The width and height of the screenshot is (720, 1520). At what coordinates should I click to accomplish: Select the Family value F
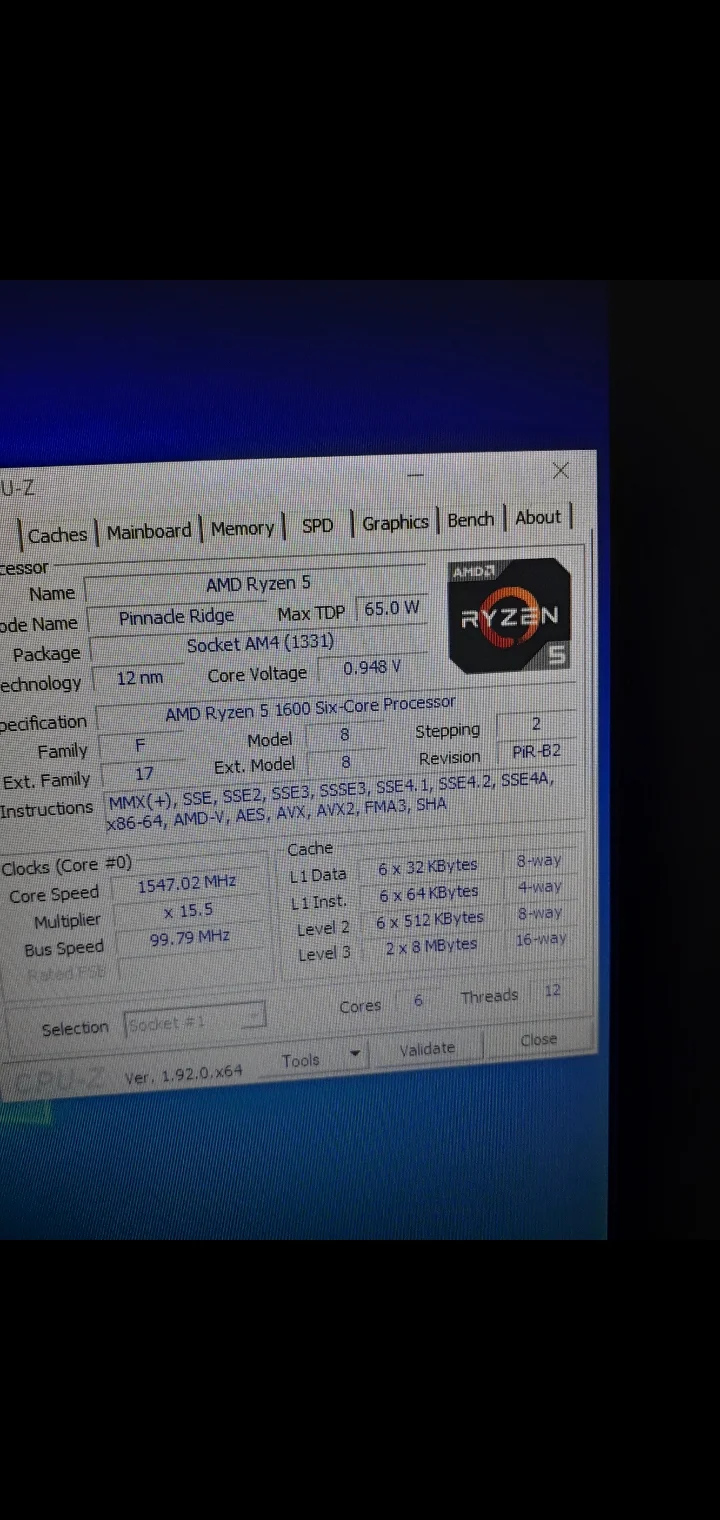(140, 746)
